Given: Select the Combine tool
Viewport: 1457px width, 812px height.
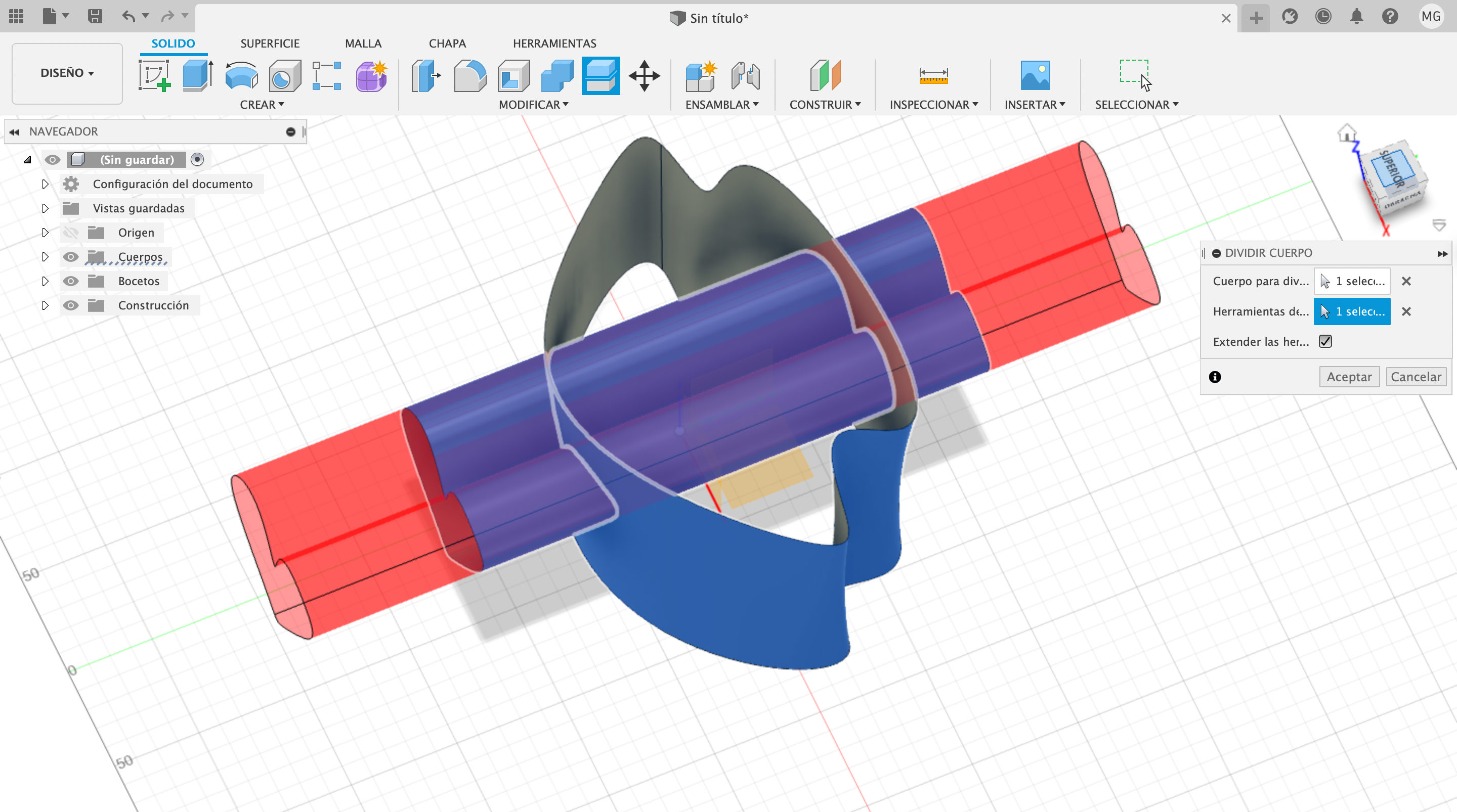Looking at the screenshot, I should 557,76.
